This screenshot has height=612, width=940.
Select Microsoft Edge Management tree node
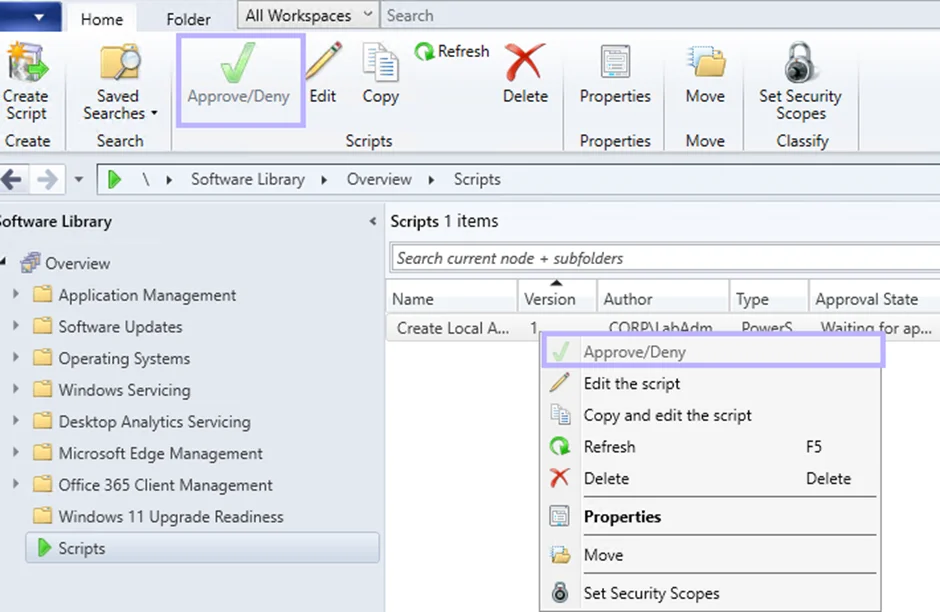tap(160, 454)
